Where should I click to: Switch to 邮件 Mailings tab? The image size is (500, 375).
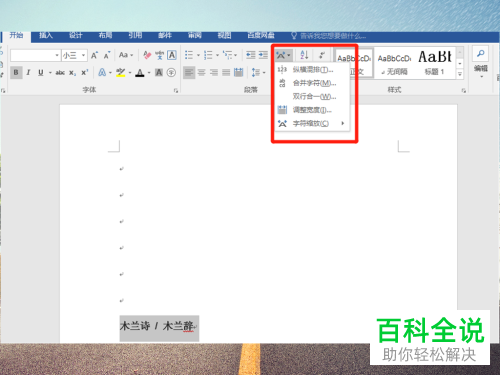165,35
